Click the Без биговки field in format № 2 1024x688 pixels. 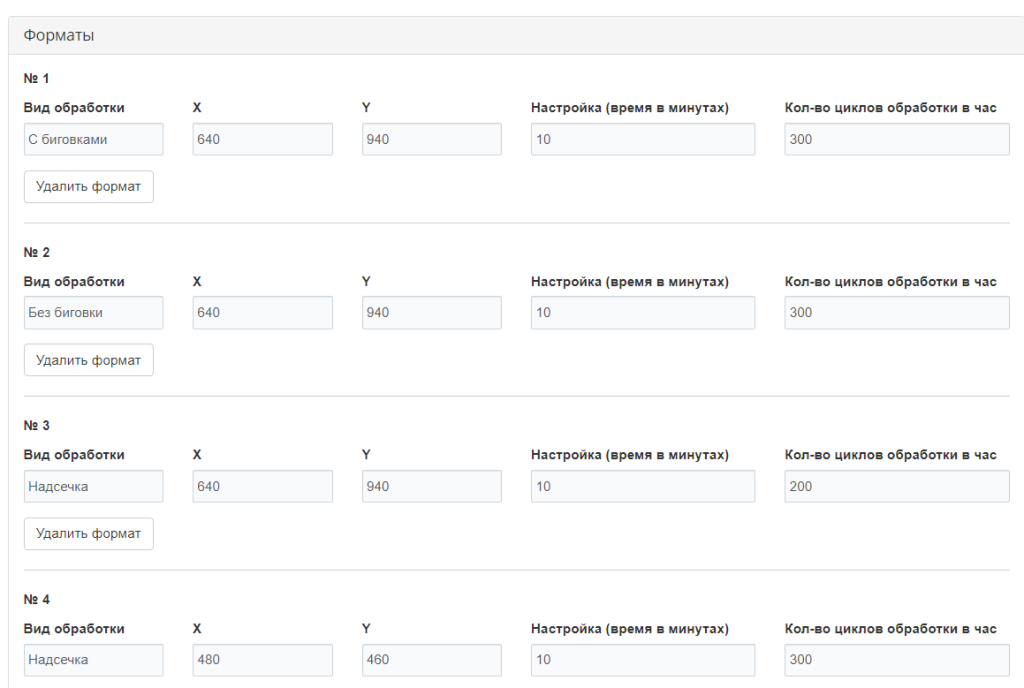click(93, 313)
